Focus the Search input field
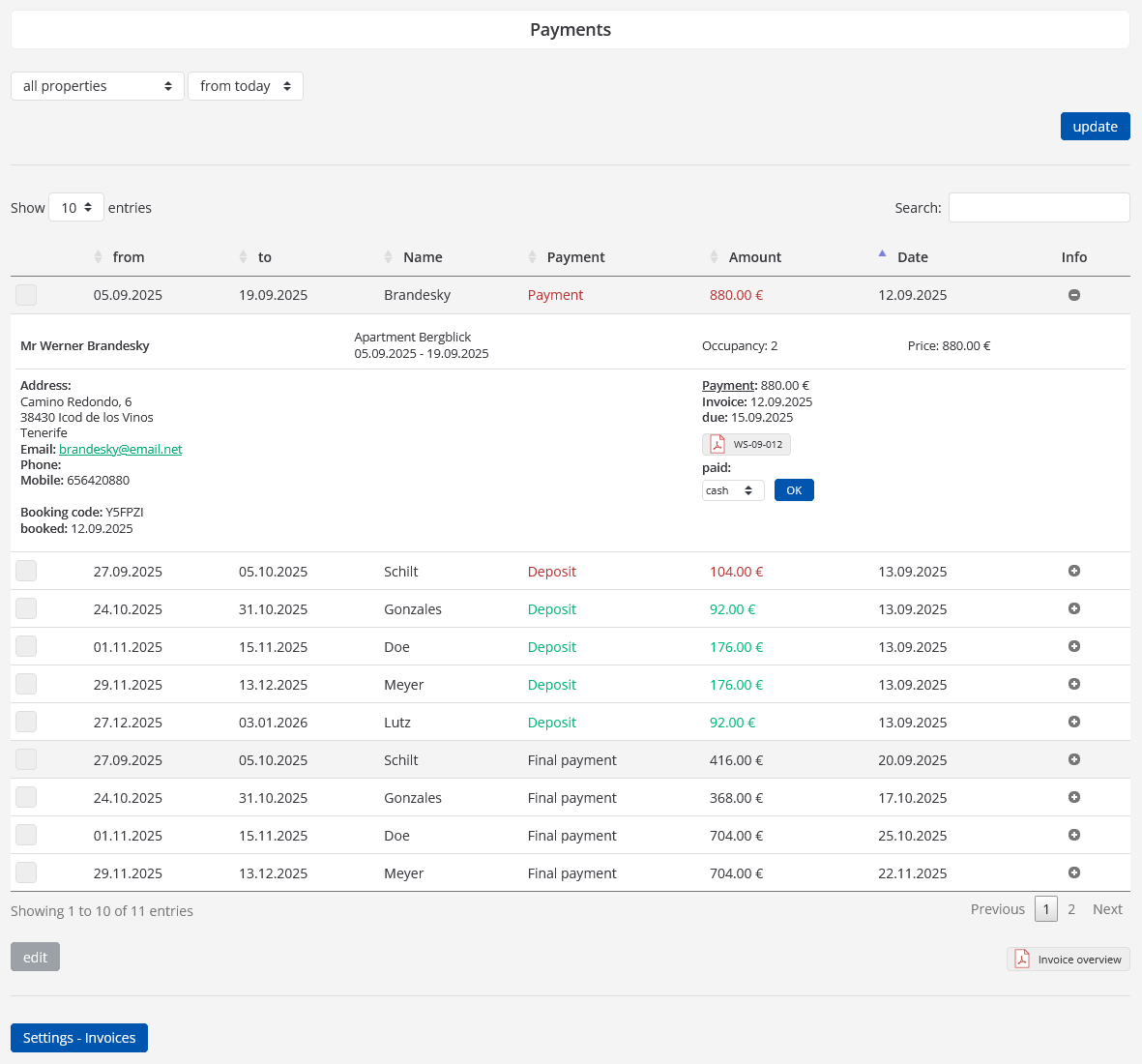This screenshot has width=1142, height=1064. (x=1039, y=208)
